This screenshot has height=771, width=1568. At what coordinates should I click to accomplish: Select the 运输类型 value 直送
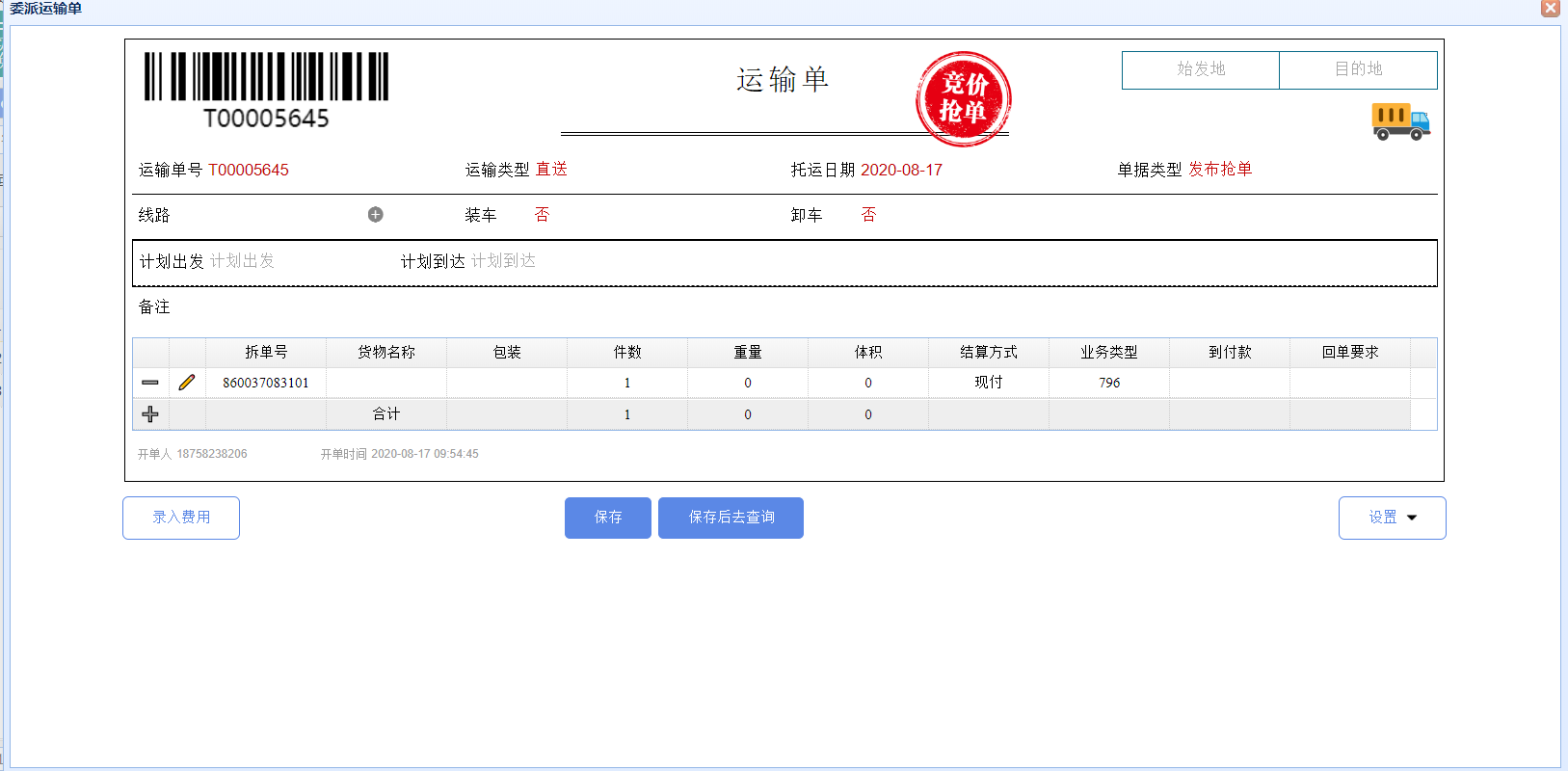click(x=551, y=170)
